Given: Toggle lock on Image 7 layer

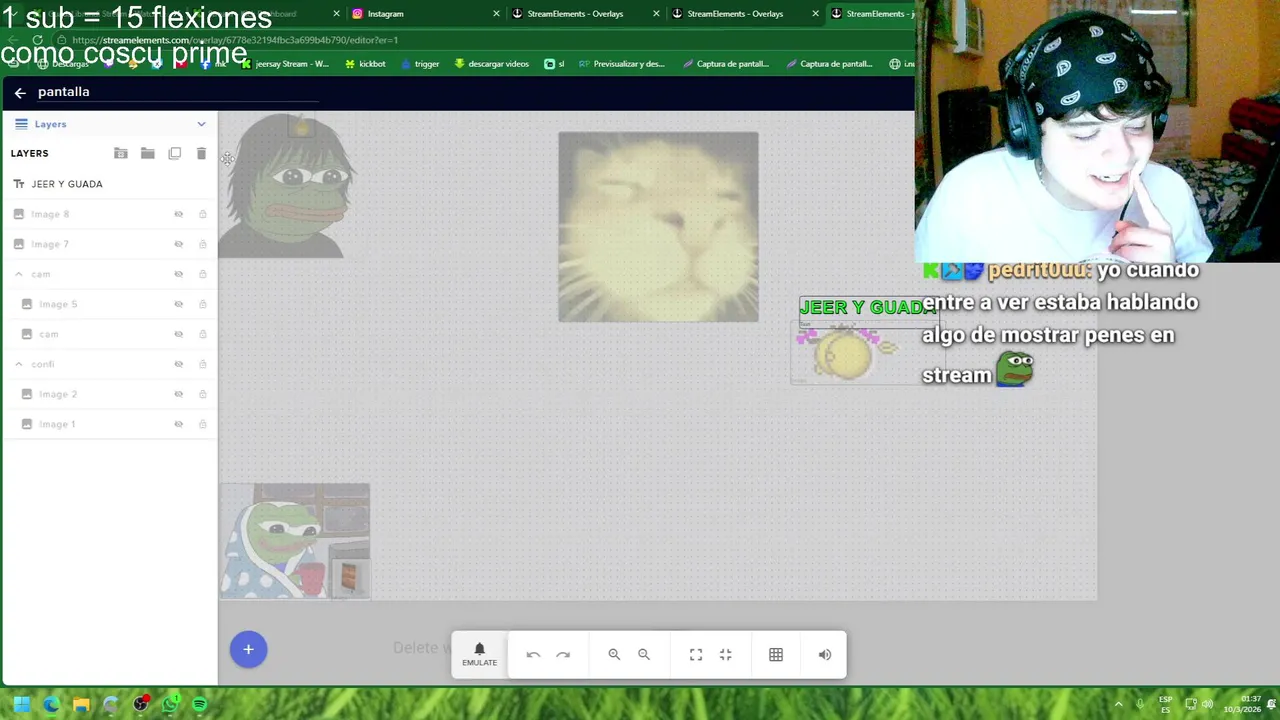Looking at the screenshot, I should pos(203,244).
